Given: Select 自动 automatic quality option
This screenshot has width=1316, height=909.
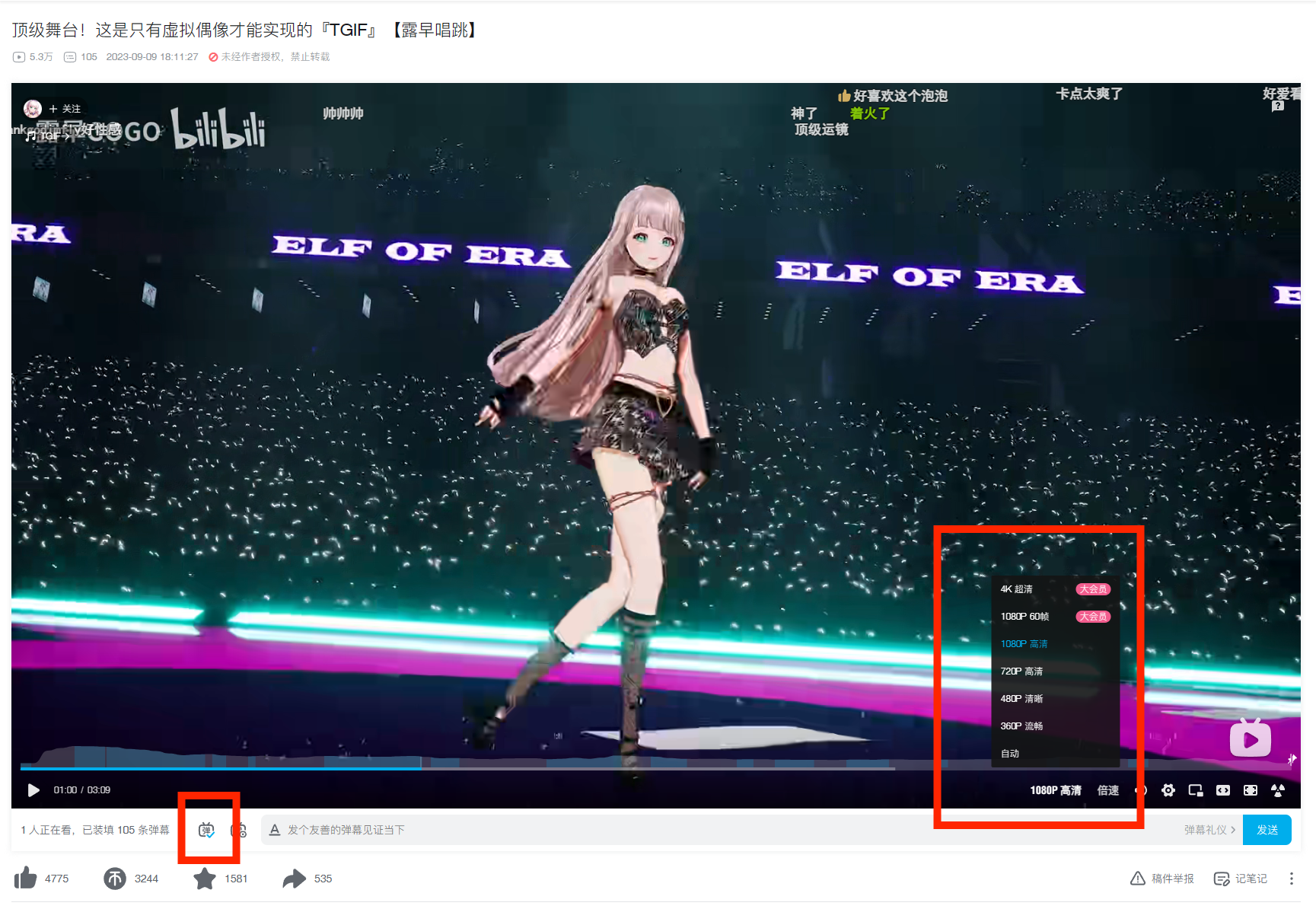Looking at the screenshot, I should [1055, 754].
